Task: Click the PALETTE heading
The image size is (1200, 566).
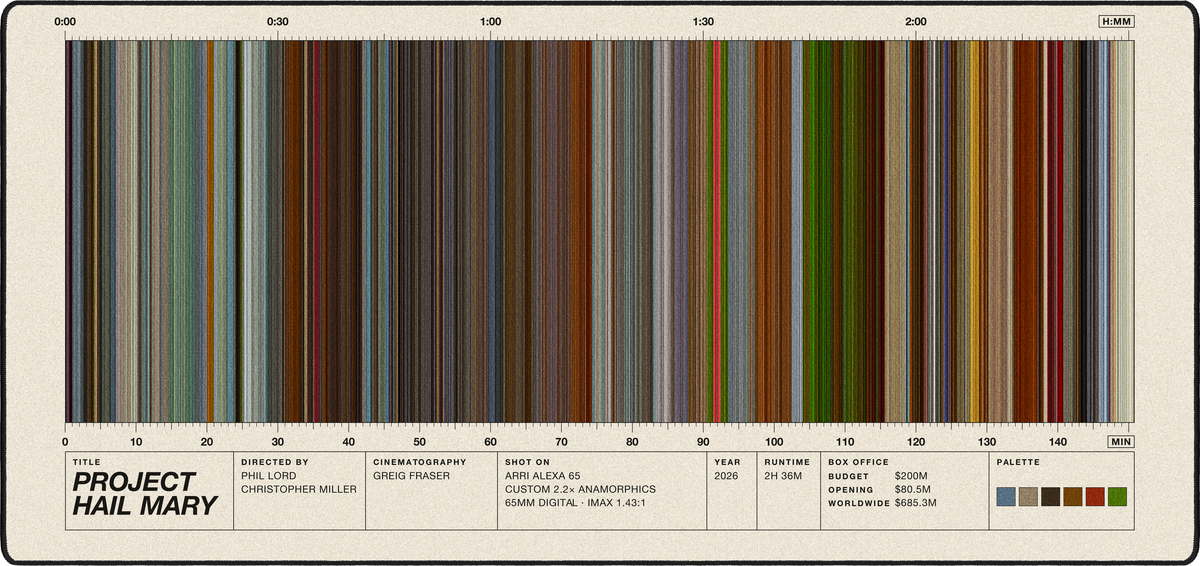Action: pos(1018,462)
